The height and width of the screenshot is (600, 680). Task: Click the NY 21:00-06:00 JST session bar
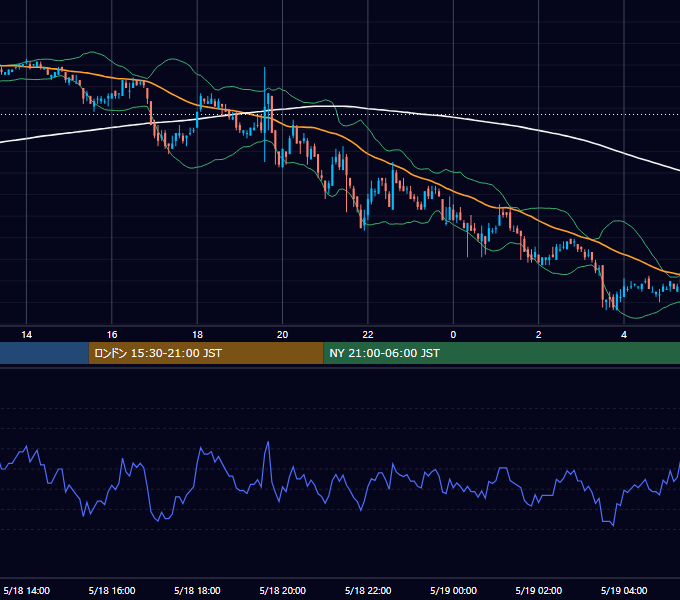[x=501, y=353]
